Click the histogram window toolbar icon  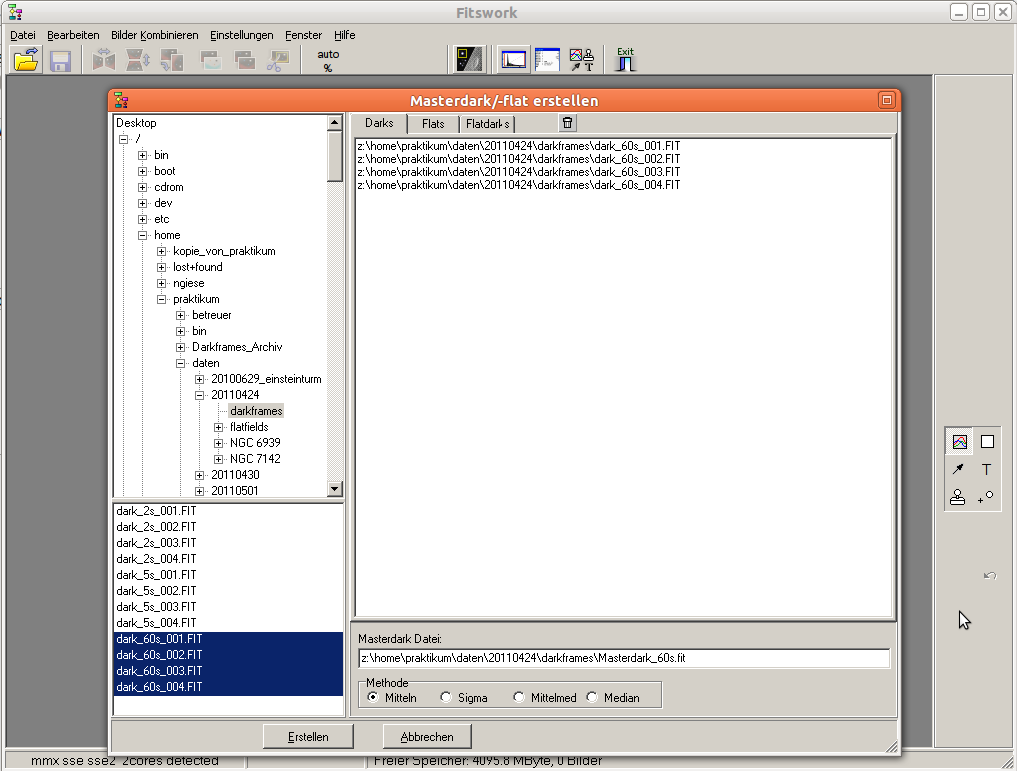pyautogui.click(x=513, y=60)
